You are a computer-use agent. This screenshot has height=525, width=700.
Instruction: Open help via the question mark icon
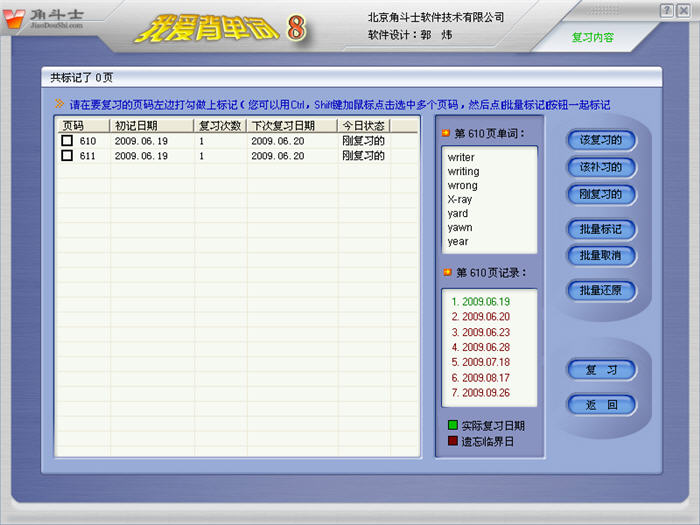click(666, 10)
